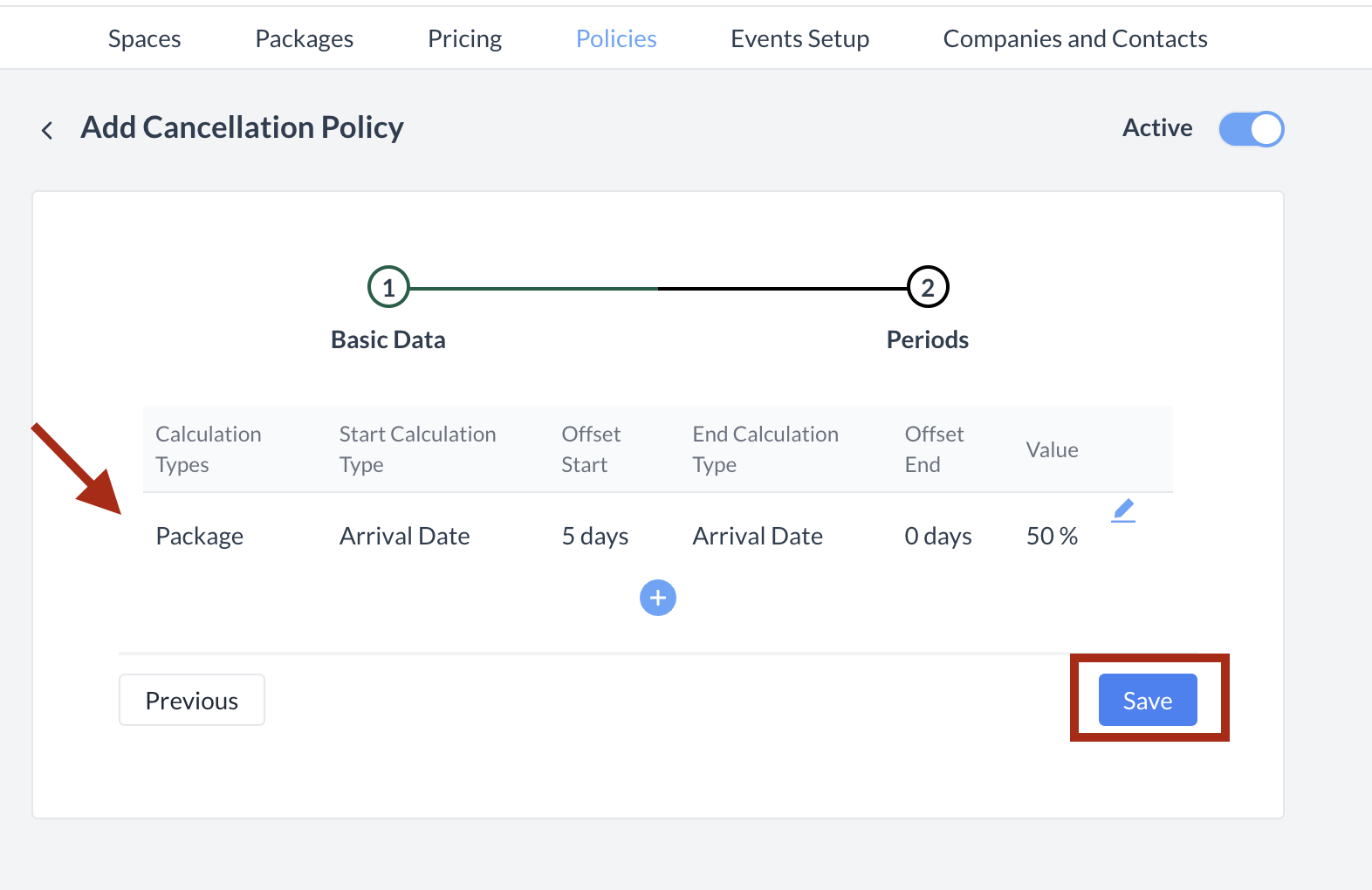Edit the Package period row with pencil icon
Viewport: 1372px width, 890px height.
click(x=1123, y=510)
